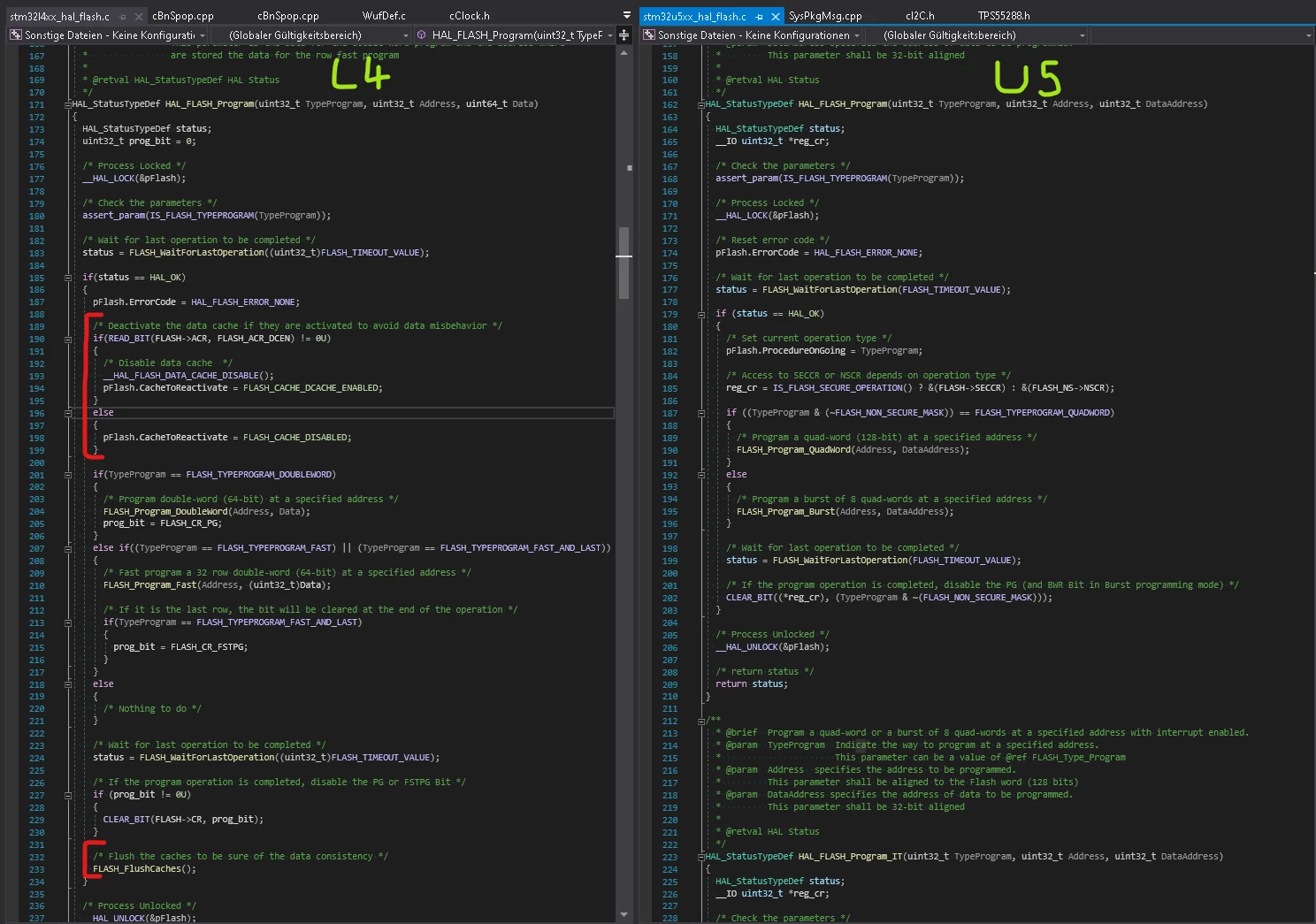Collapse the HAL_FLASH_Program_IT function at line 223

pyautogui.click(x=701, y=857)
